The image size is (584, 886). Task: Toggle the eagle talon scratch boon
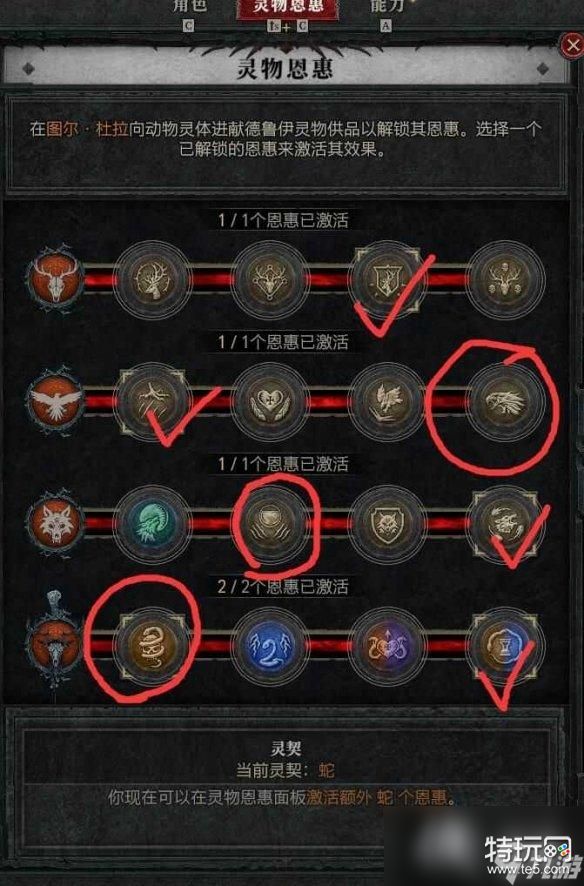coord(152,402)
